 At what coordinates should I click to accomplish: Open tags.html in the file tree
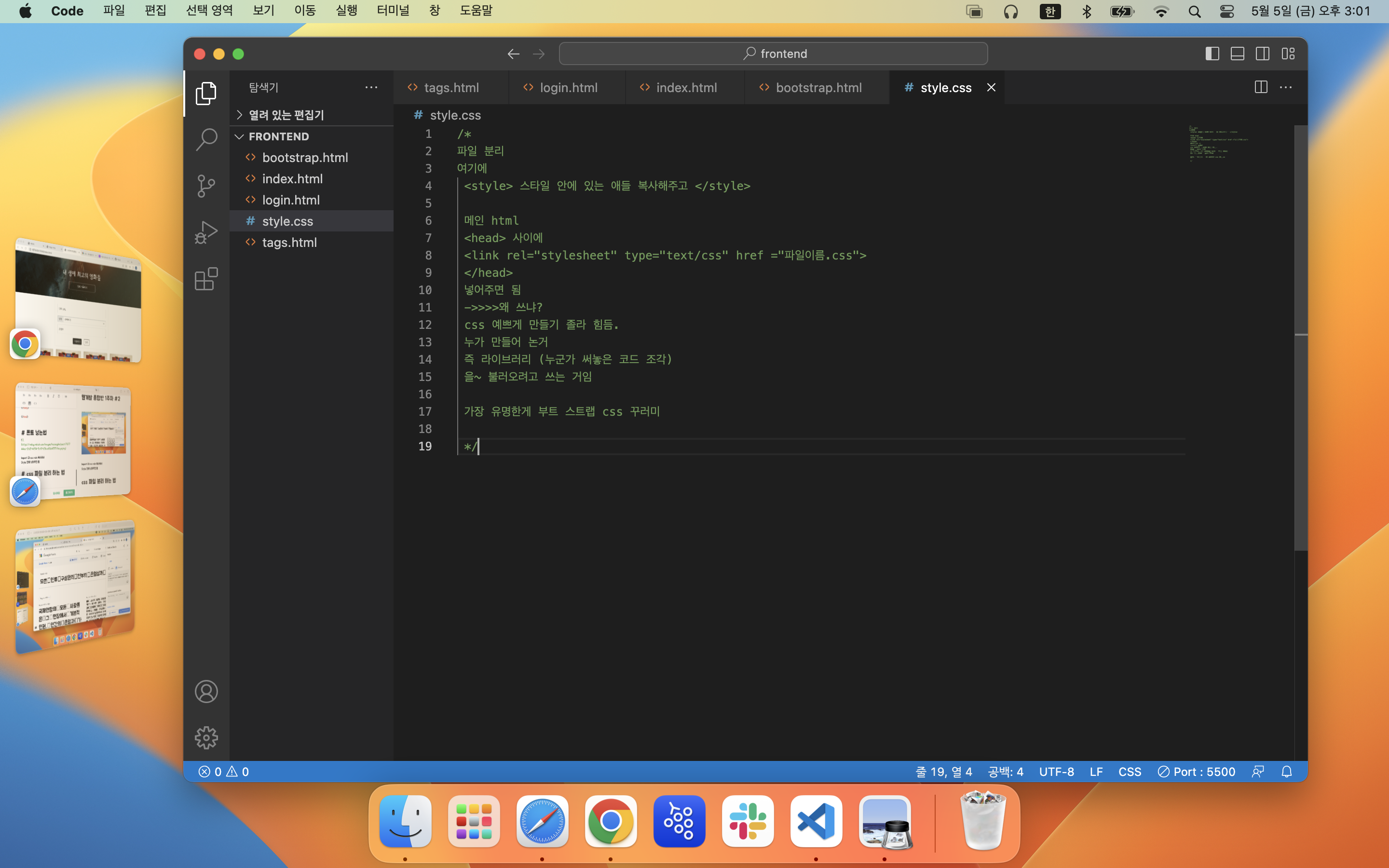[x=312, y=242]
